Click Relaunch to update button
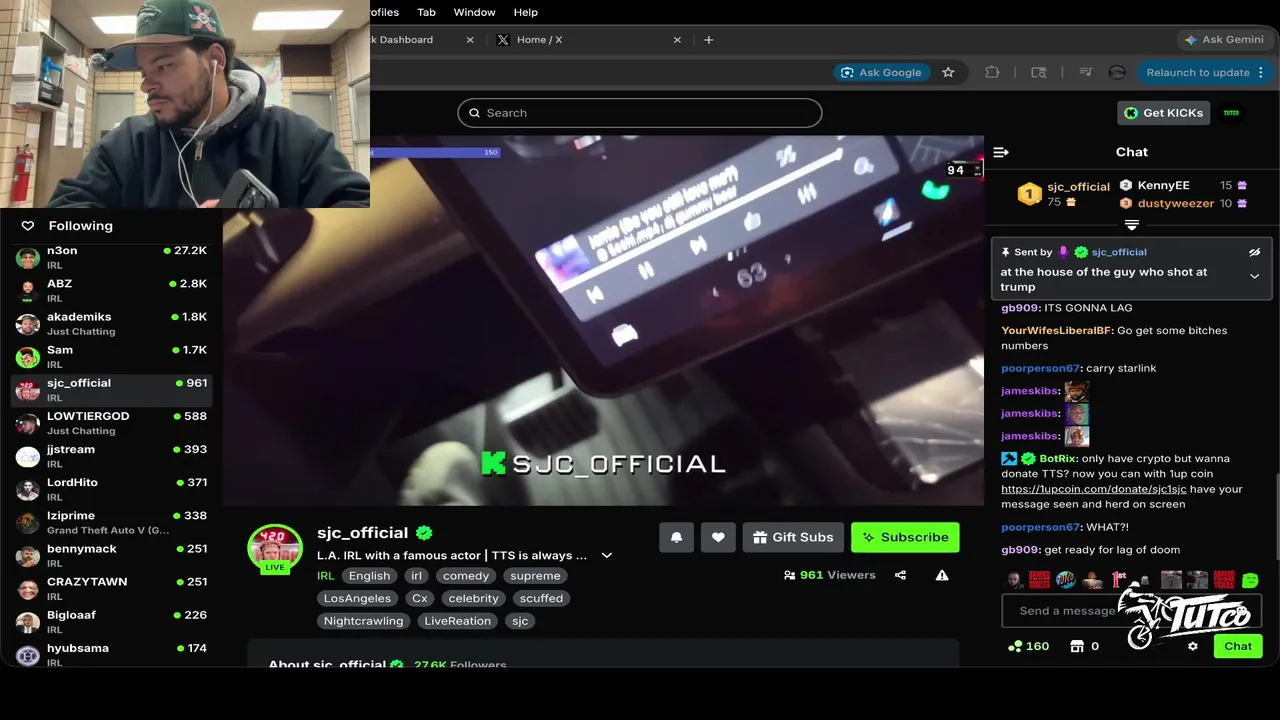 [1206, 72]
